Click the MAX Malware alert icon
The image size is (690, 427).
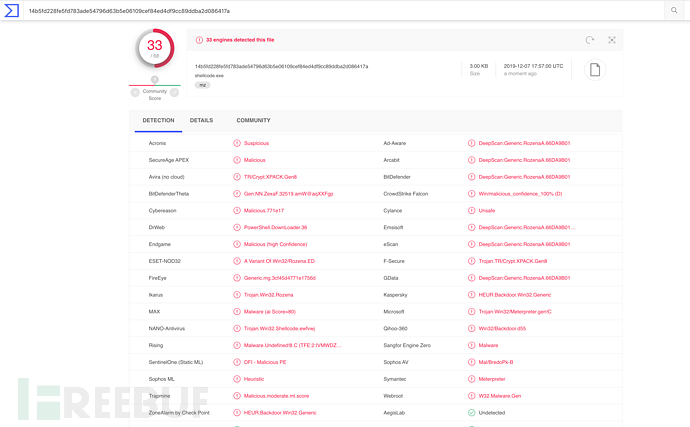(x=237, y=312)
